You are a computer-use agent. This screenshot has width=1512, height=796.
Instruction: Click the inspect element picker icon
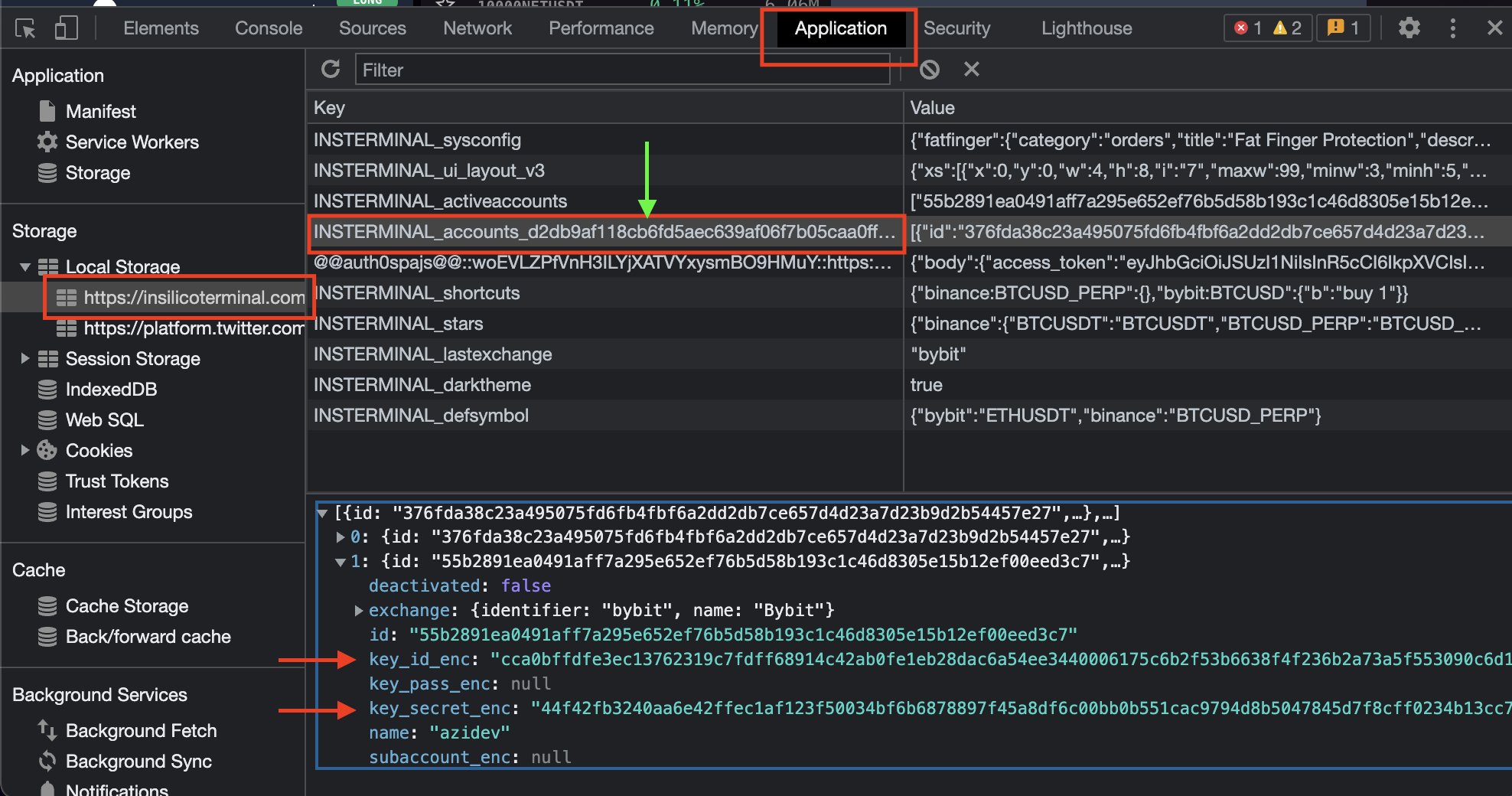pos(25,29)
